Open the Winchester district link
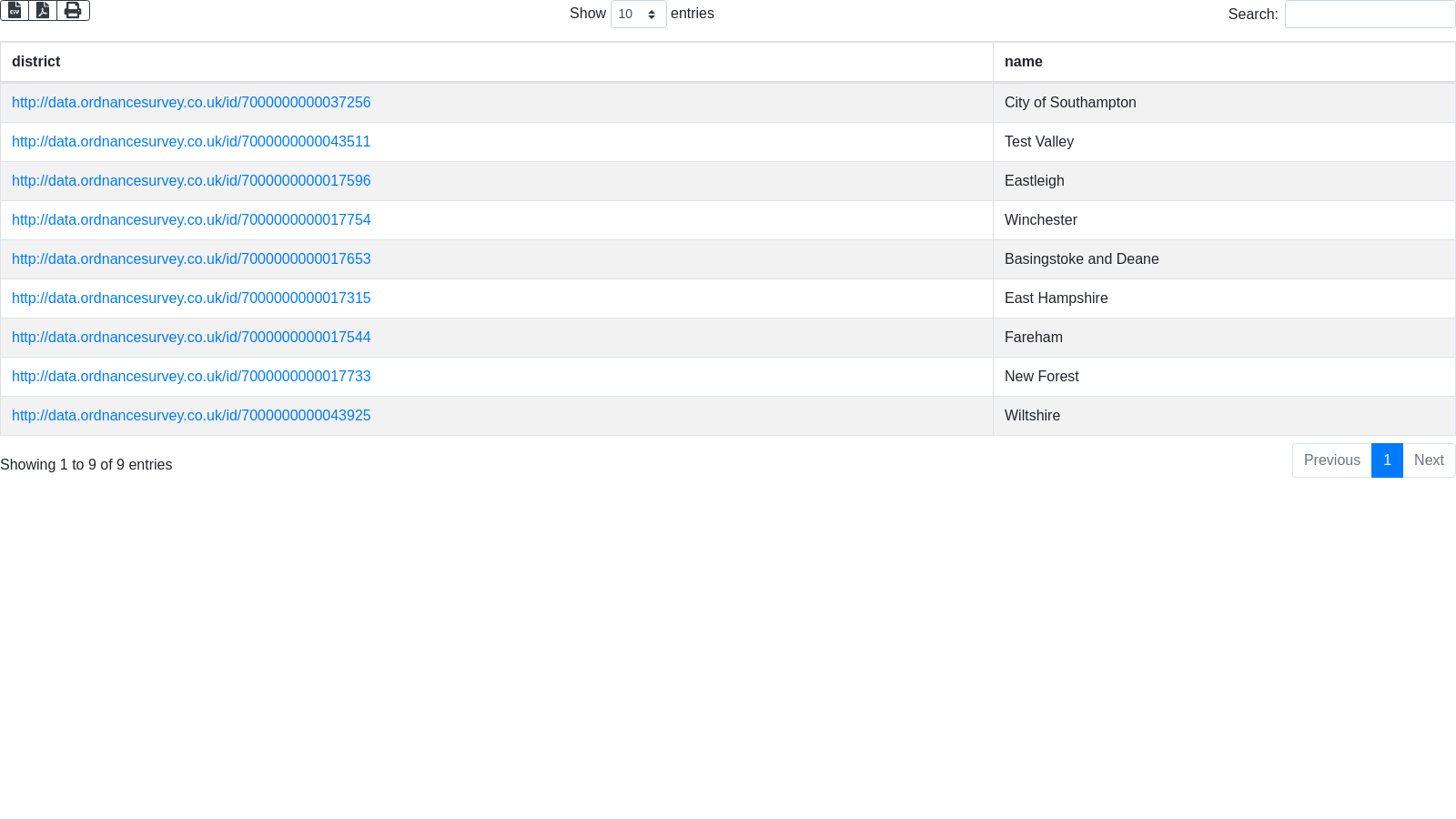 pyautogui.click(x=191, y=220)
